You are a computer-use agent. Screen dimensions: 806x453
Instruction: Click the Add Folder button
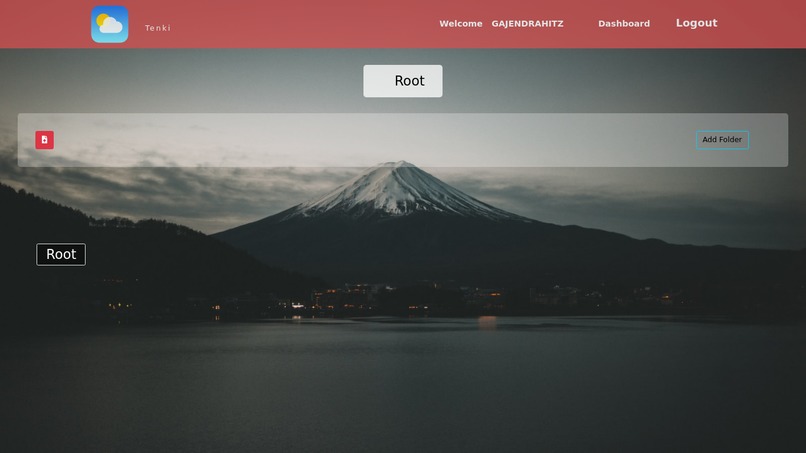[x=722, y=140]
